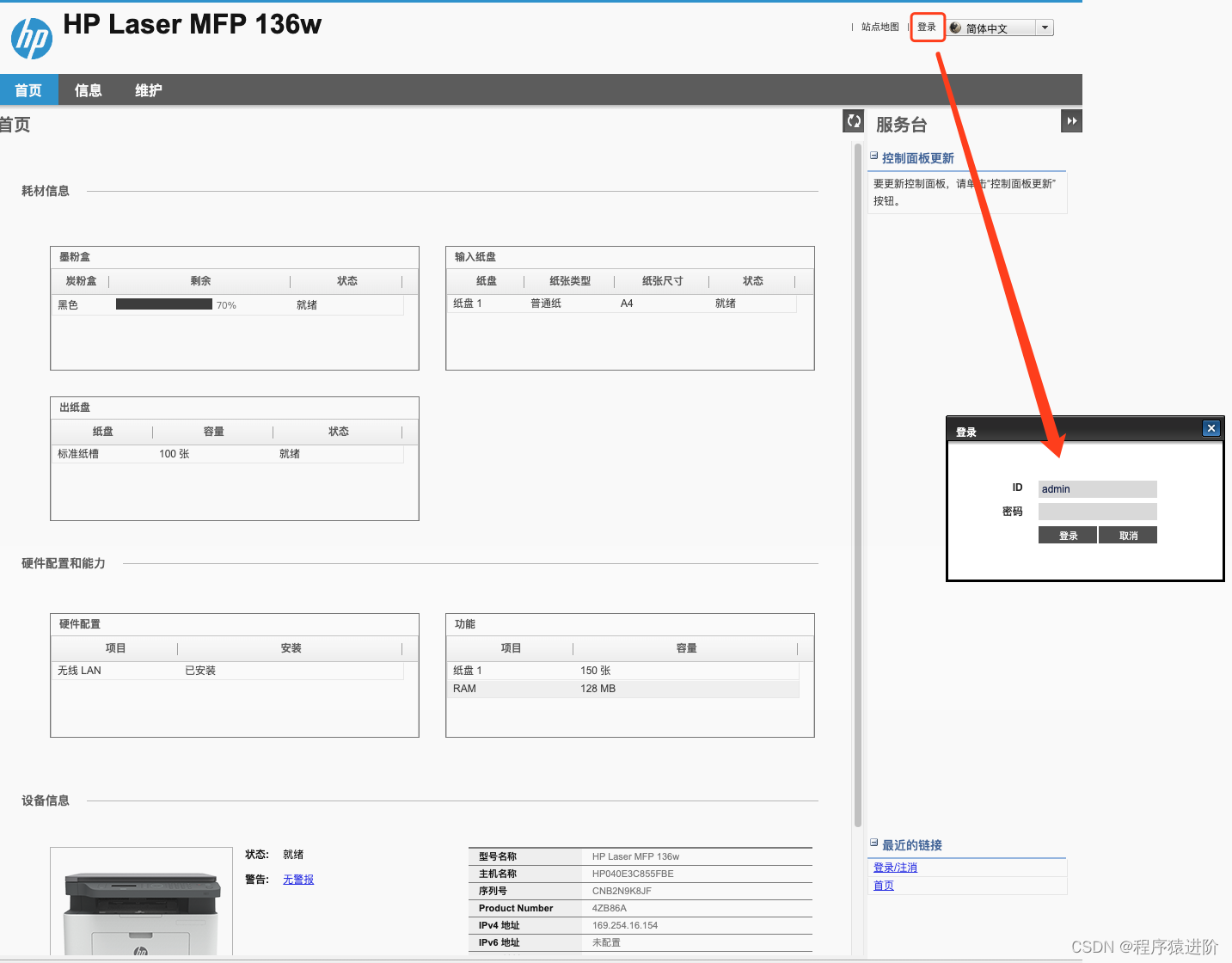Viewport: 1232px width, 963px height.
Task: Click the hostname HP040E3C855FBE
Action: click(633, 874)
